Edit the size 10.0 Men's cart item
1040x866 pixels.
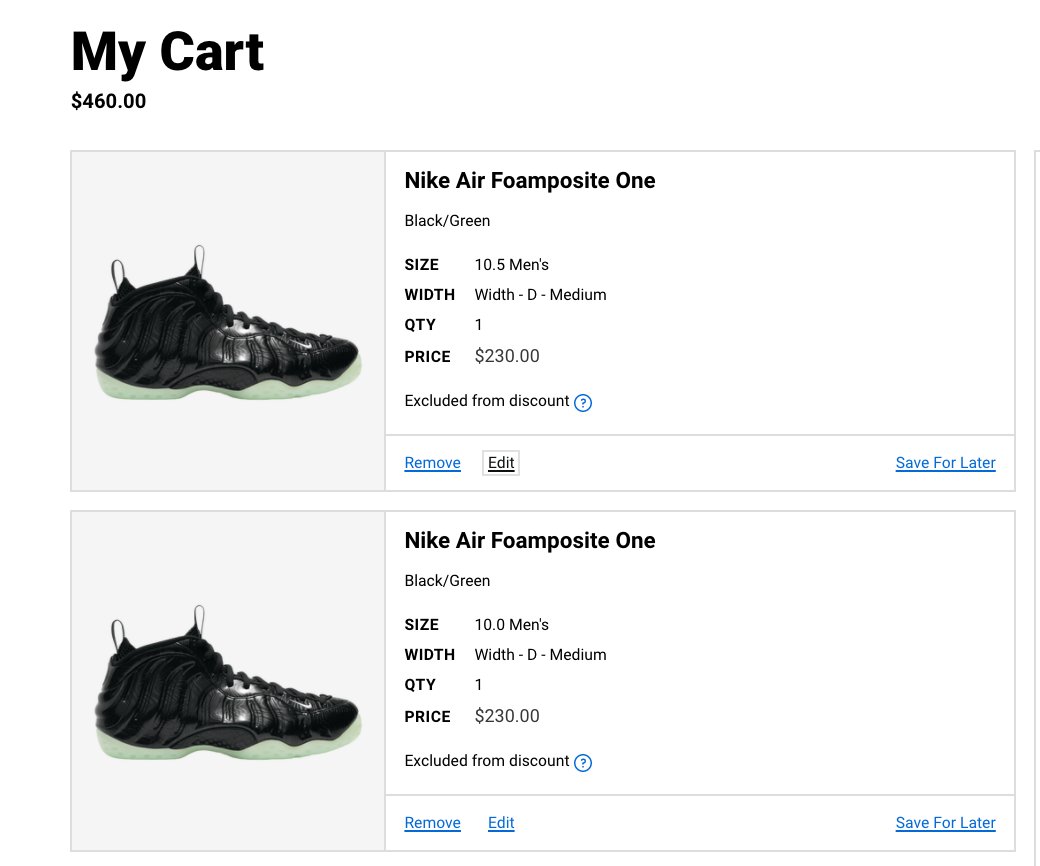pyautogui.click(x=501, y=823)
